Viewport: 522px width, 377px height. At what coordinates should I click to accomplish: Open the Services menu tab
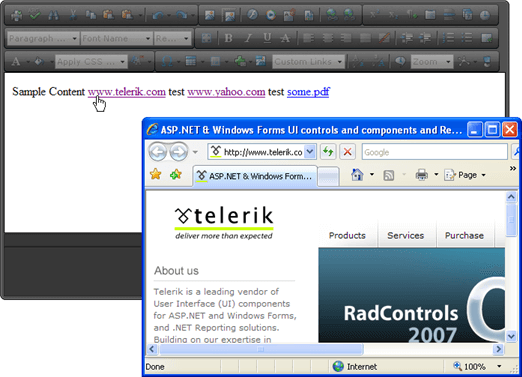click(406, 235)
